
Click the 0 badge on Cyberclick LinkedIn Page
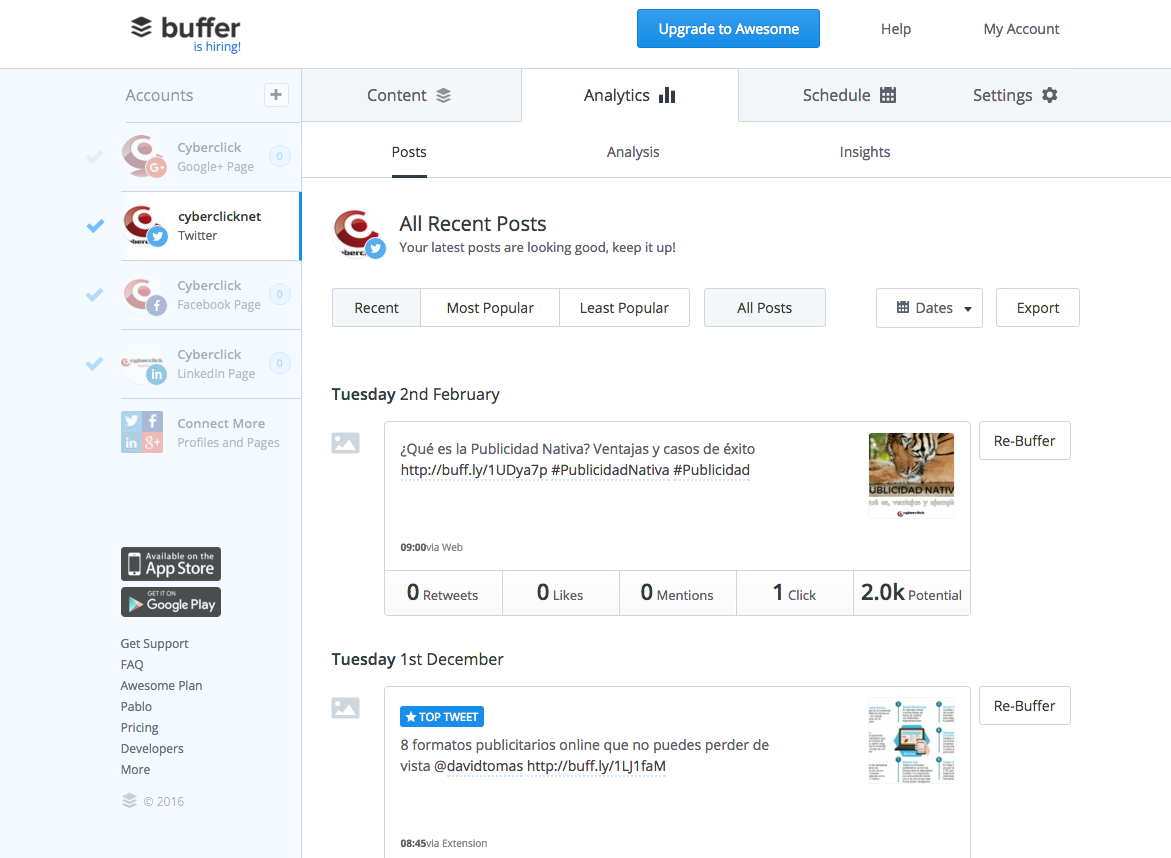click(279, 363)
